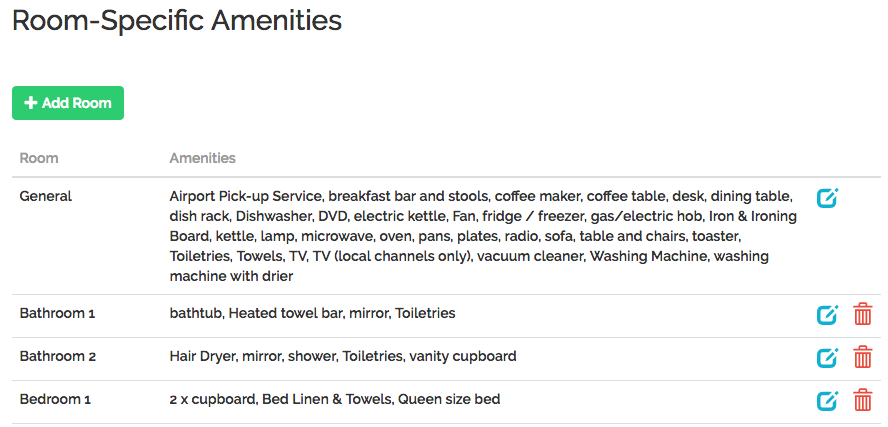Select the General row label
Image resolution: width=888 pixels, height=427 pixels.
coord(46,197)
